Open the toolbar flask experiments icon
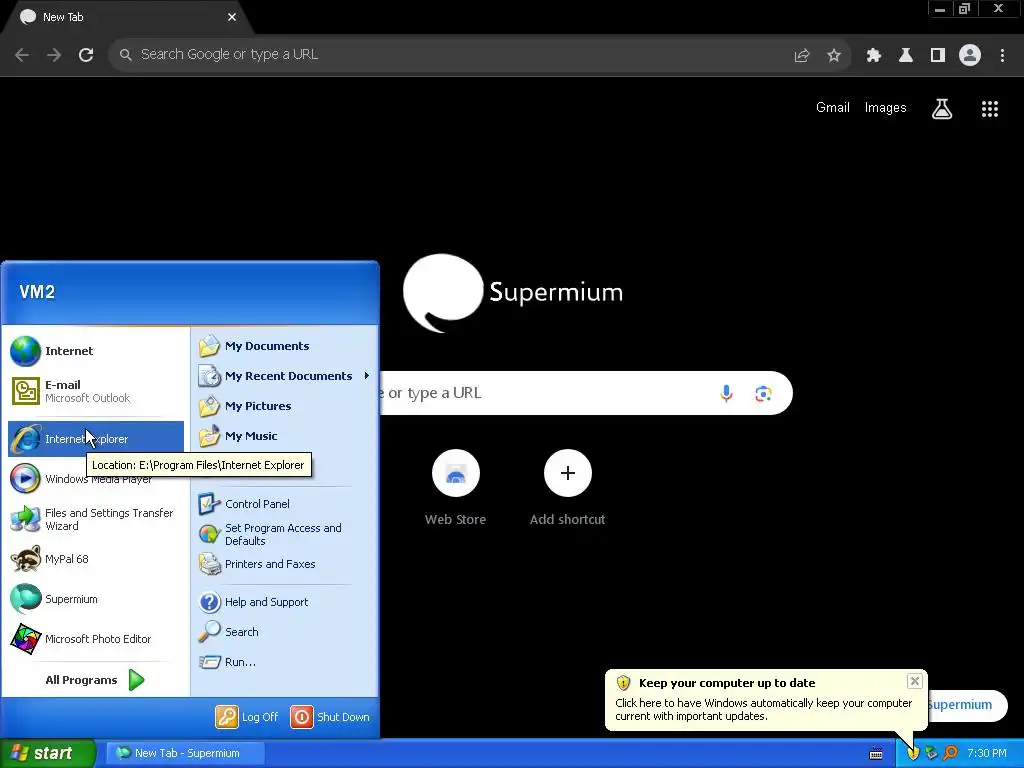The width and height of the screenshot is (1024, 768). [906, 56]
